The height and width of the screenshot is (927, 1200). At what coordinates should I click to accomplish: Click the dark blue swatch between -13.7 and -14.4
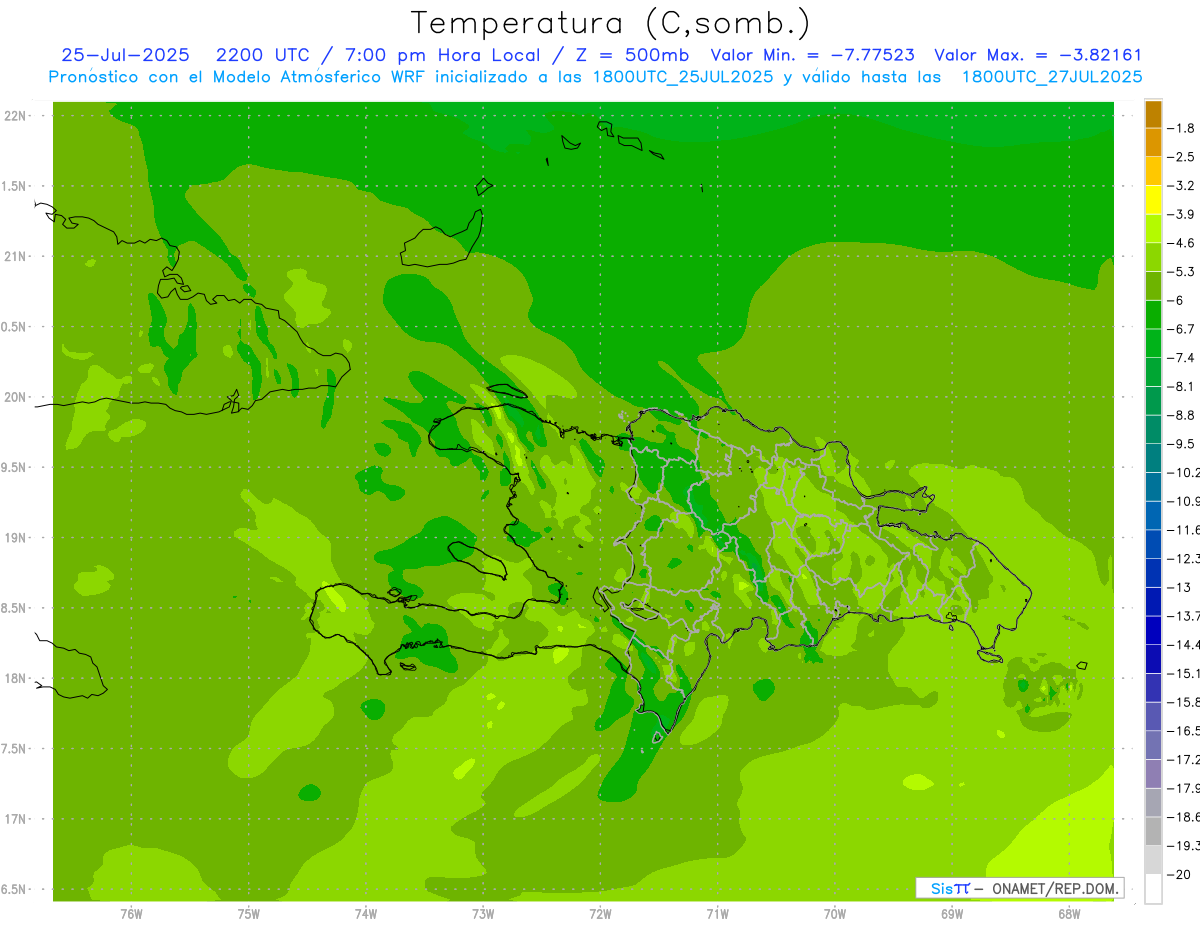coord(1153,630)
